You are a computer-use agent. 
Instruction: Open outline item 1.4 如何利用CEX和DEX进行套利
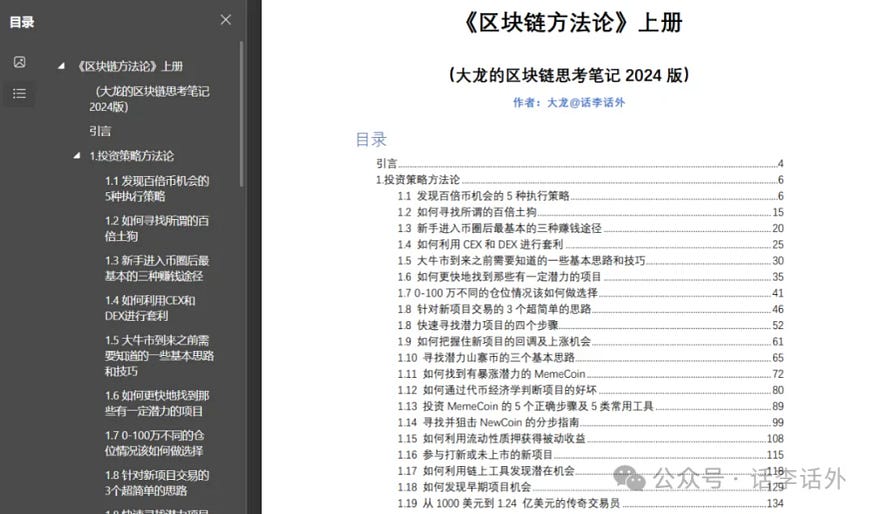point(150,308)
